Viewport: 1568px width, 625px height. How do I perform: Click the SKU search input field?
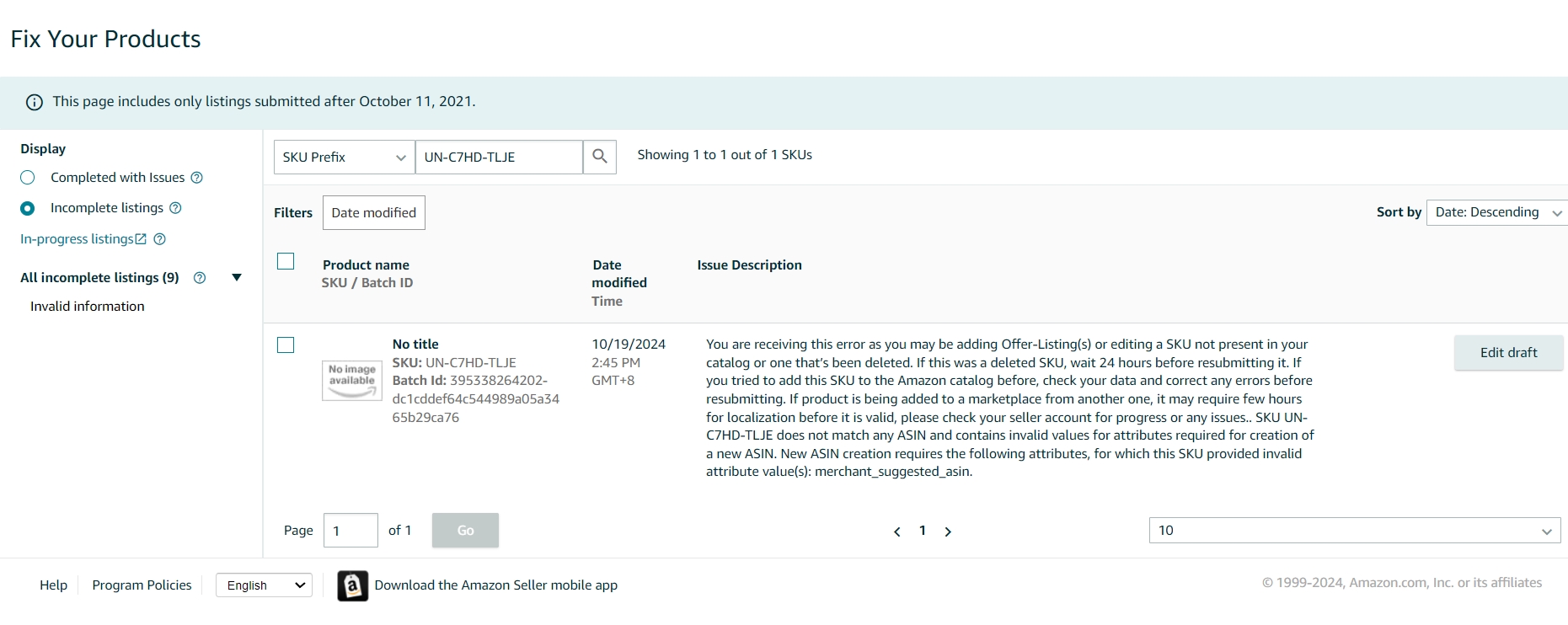click(499, 157)
